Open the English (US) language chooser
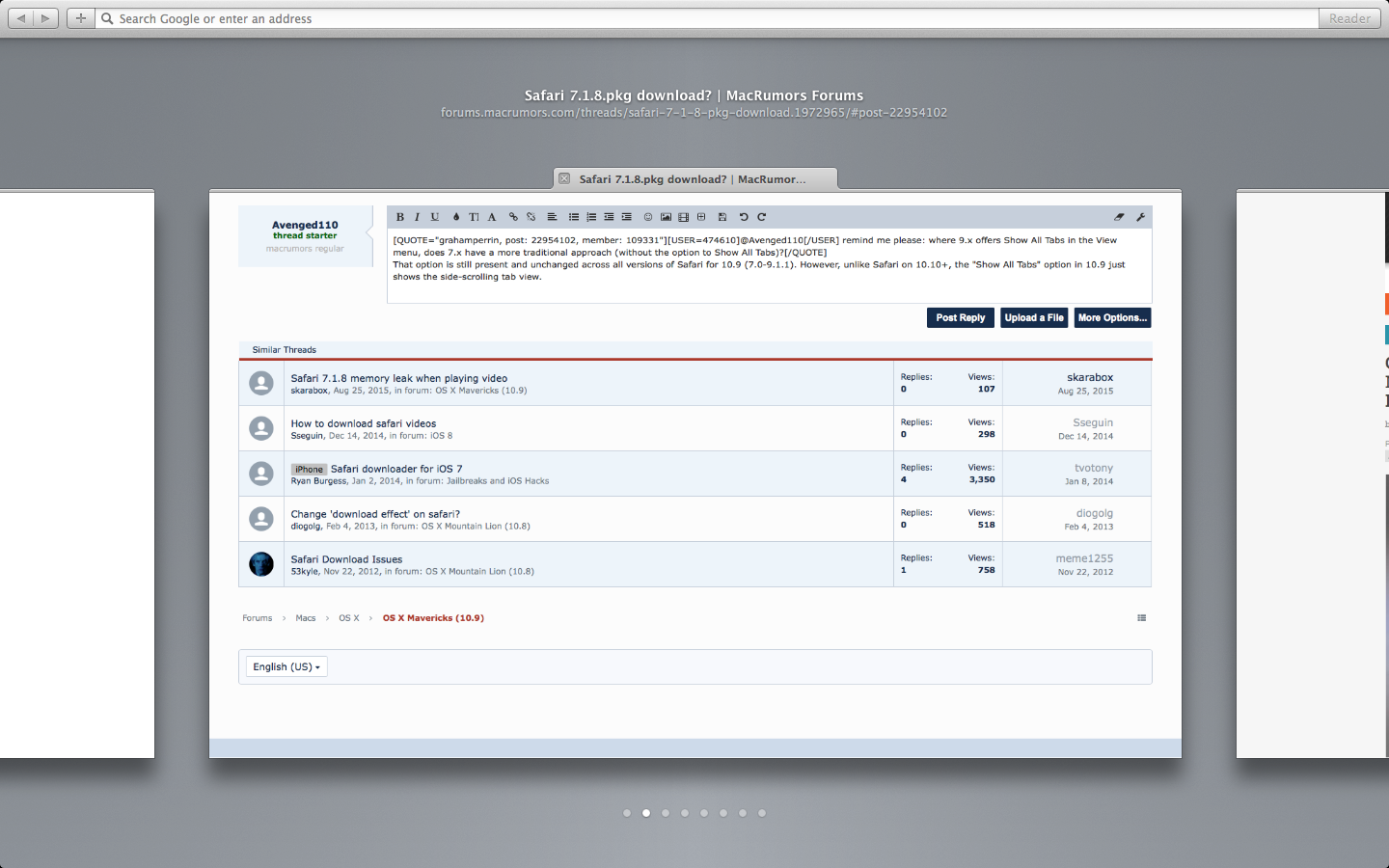 pyautogui.click(x=286, y=666)
